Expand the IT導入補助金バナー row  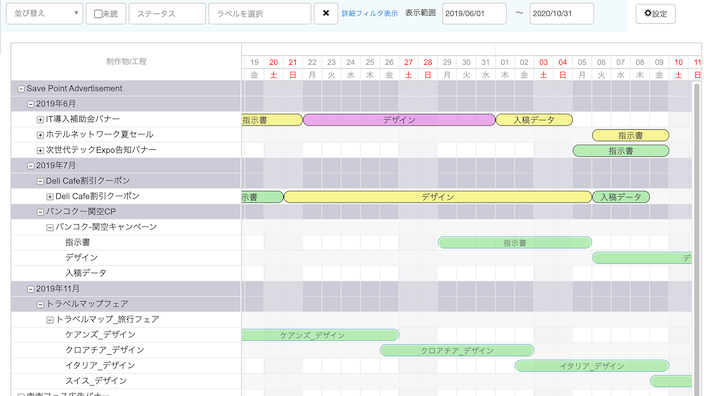(x=40, y=119)
